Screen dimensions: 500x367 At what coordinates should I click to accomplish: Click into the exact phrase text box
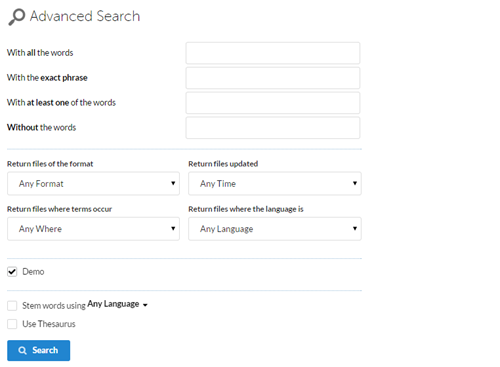coord(273,78)
